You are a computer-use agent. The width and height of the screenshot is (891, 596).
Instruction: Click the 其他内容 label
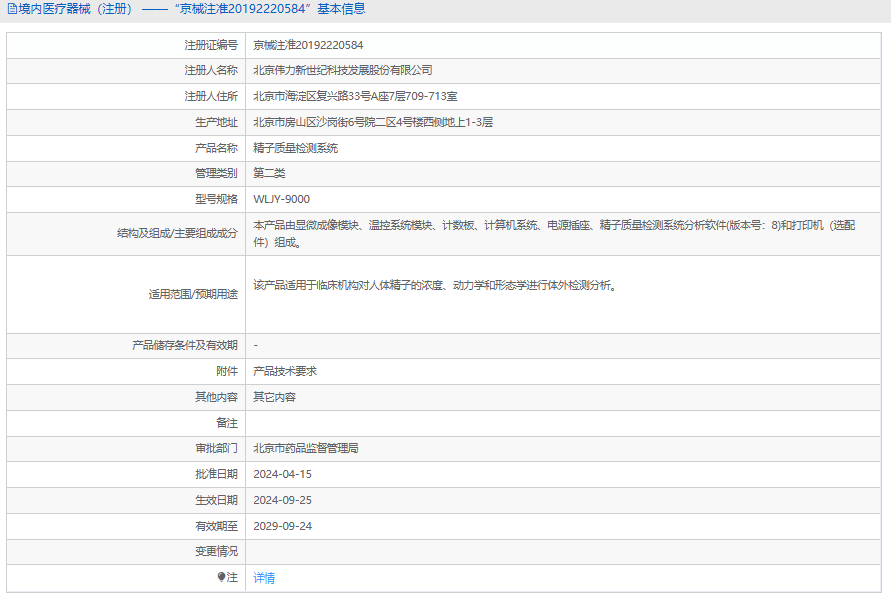pyautogui.click(x=216, y=397)
